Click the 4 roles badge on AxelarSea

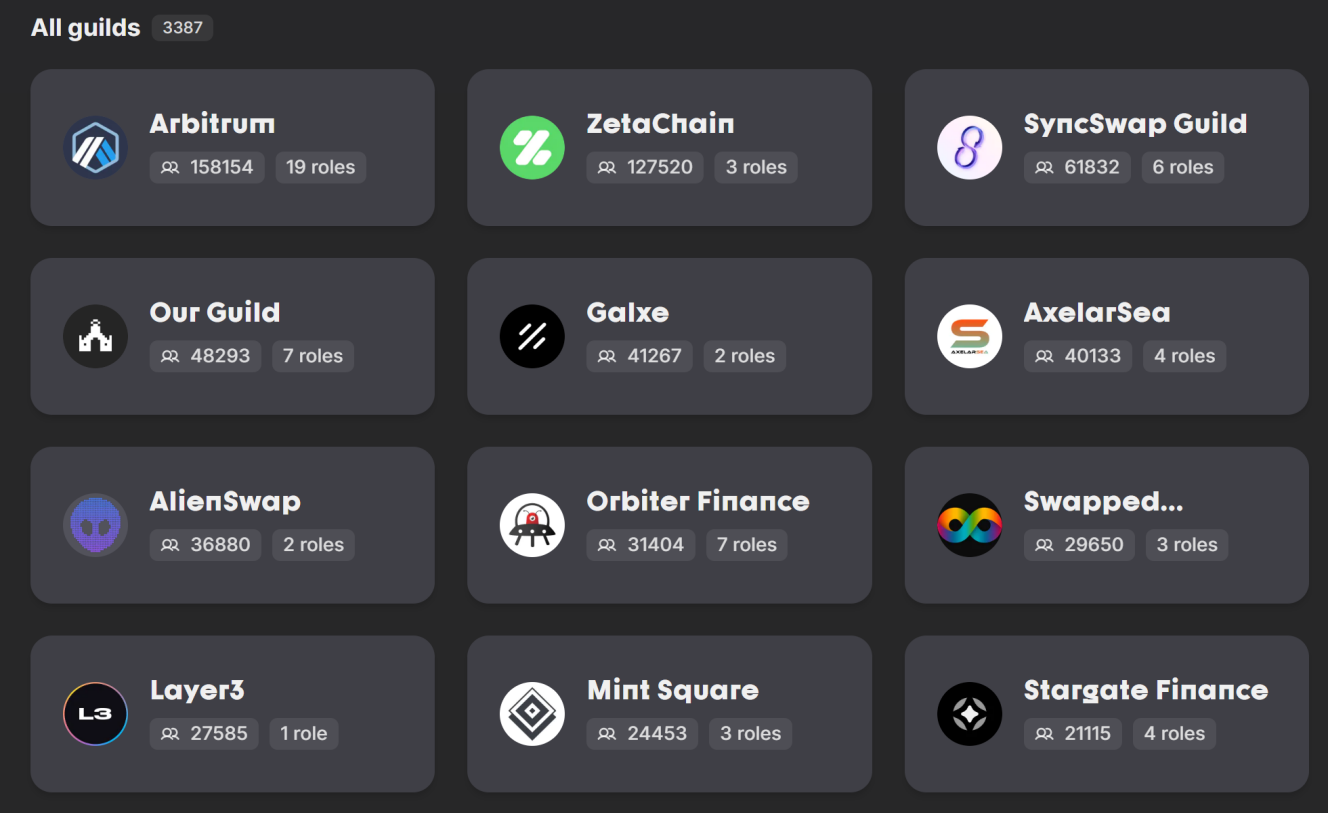(1184, 356)
